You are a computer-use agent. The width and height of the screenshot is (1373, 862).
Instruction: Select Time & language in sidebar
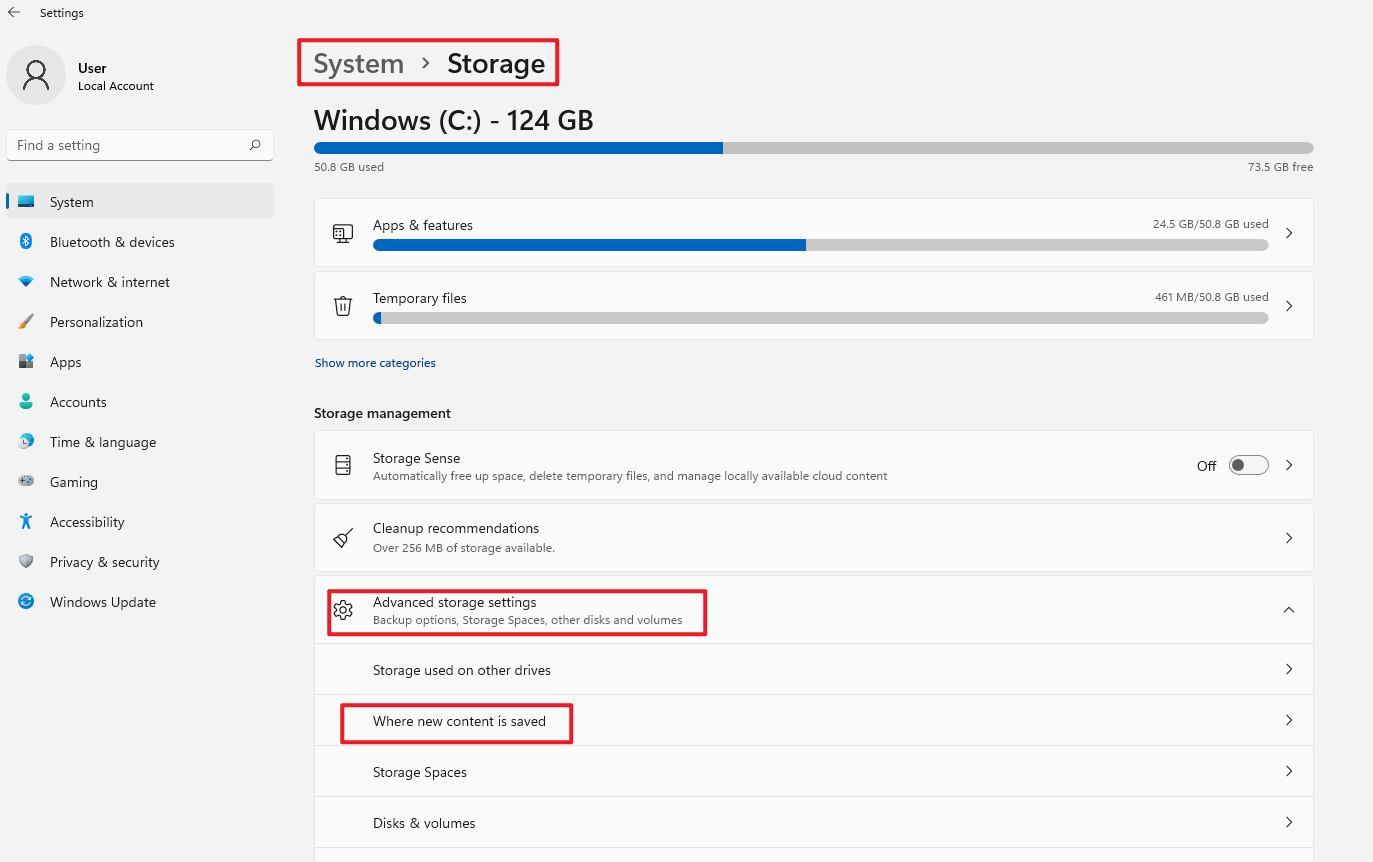[x=140, y=442]
